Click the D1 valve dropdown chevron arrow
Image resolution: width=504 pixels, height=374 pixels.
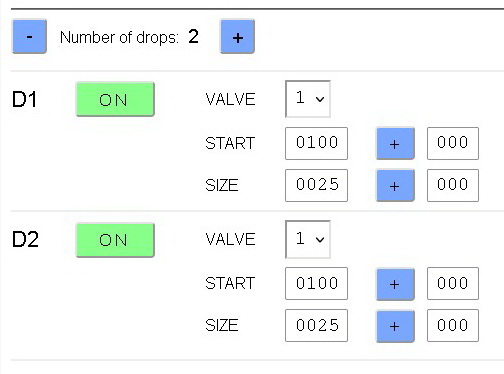(320, 99)
